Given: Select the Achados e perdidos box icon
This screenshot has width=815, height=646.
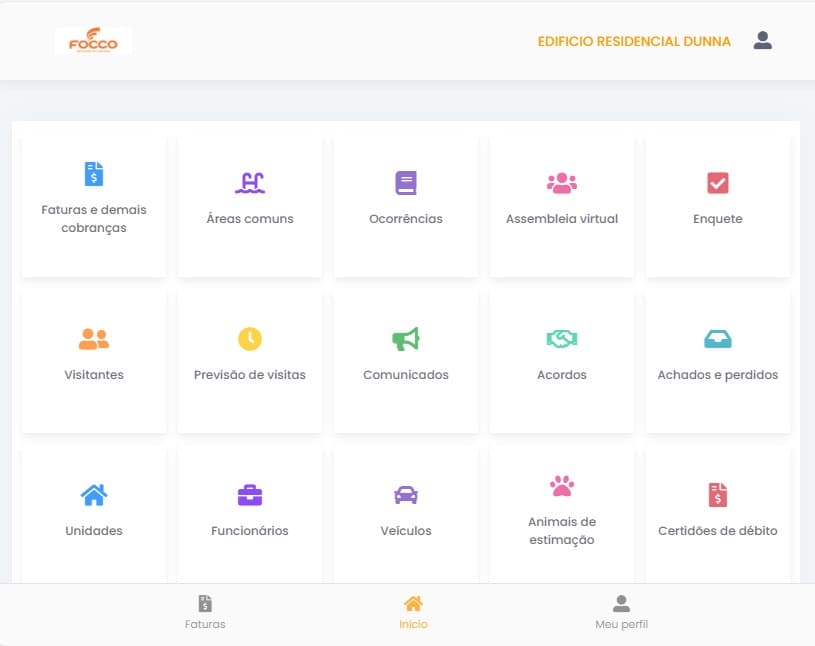Looking at the screenshot, I should point(717,338).
